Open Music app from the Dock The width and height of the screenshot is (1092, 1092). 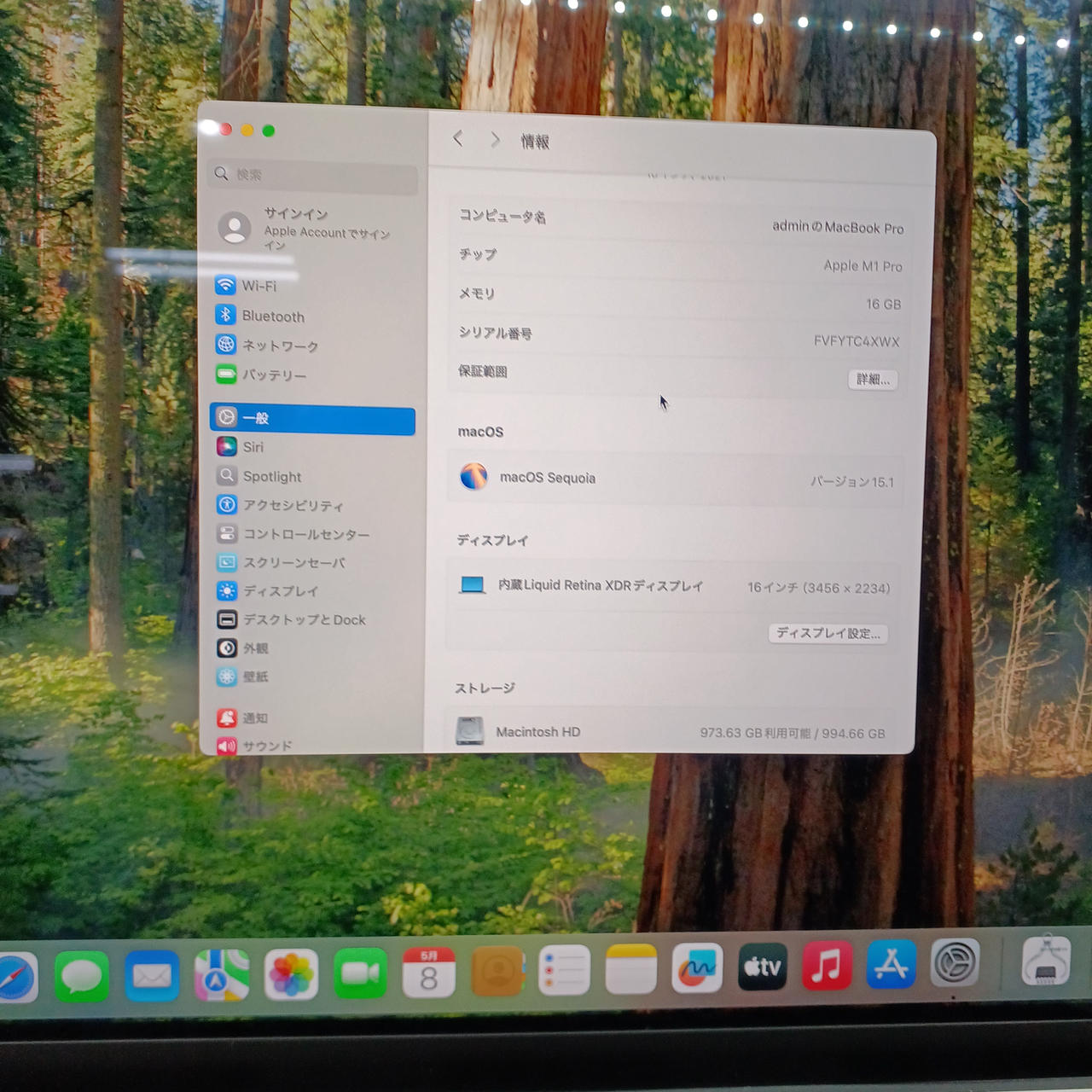point(826,967)
